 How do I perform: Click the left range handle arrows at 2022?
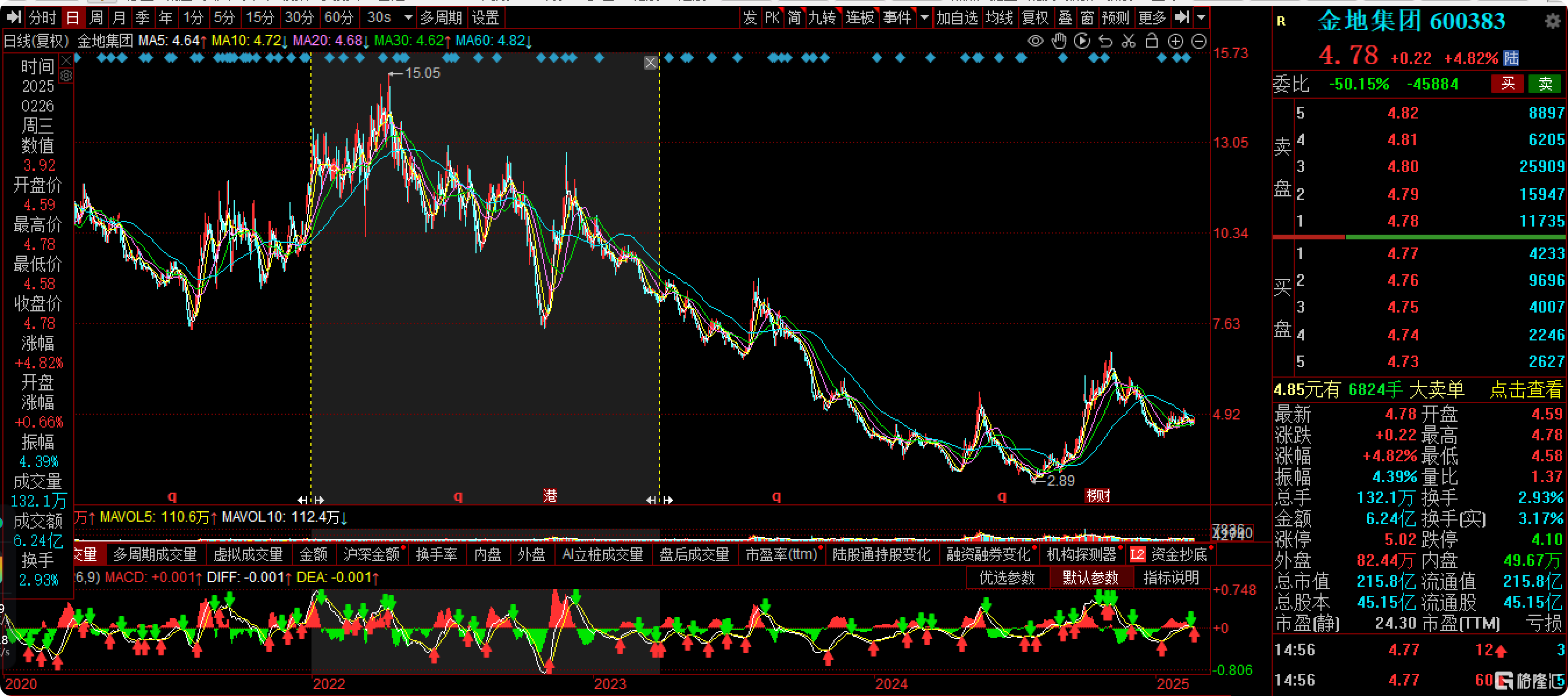[311, 500]
